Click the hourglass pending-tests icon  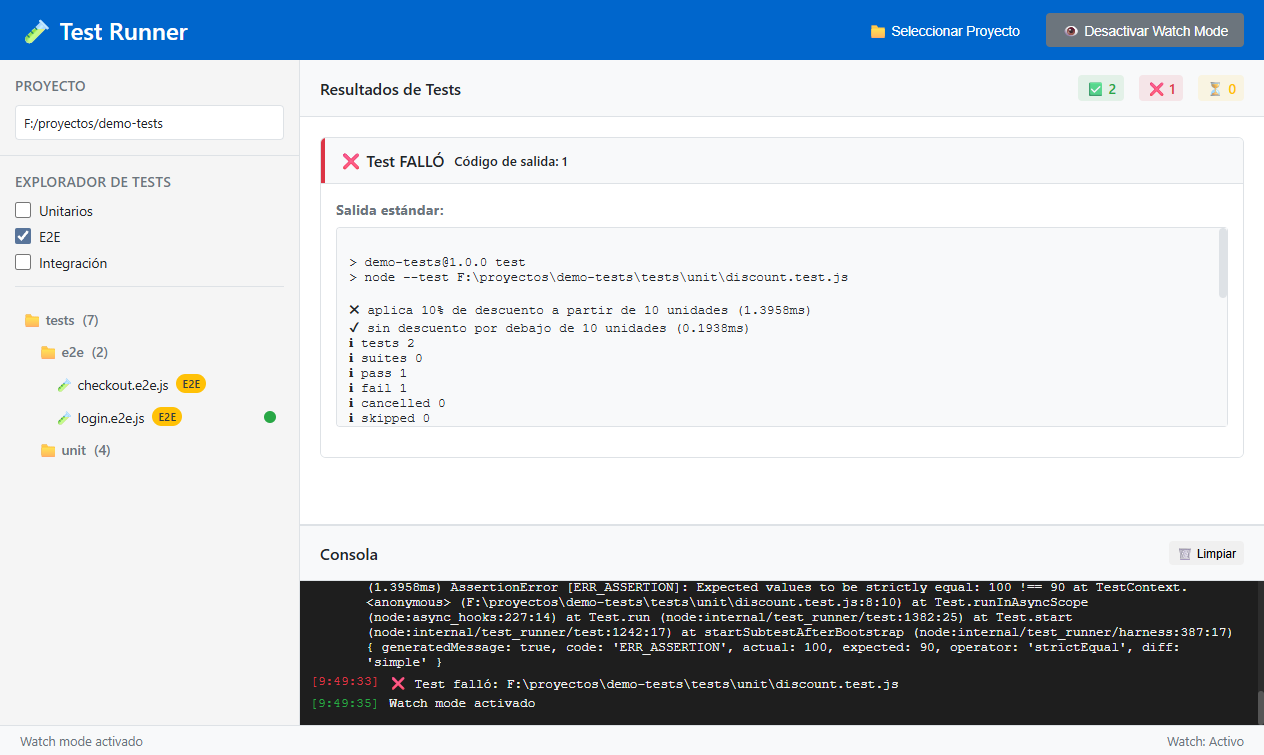(x=1215, y=89)
